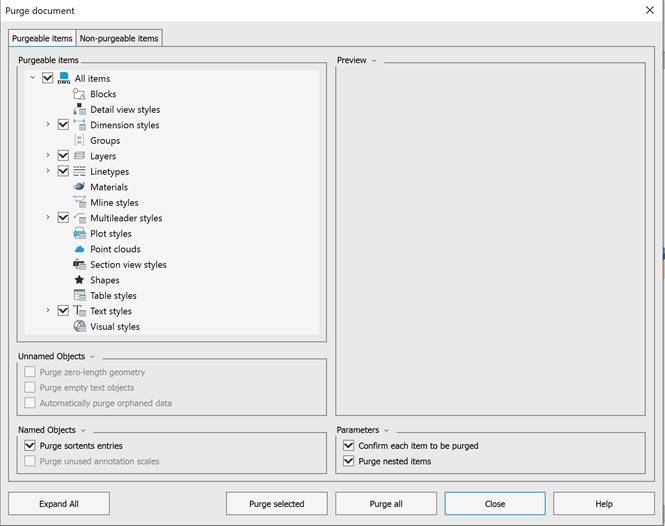The image size is (665, 526).
Task: Click the Mline styles icon
Action: coord(79,202)
